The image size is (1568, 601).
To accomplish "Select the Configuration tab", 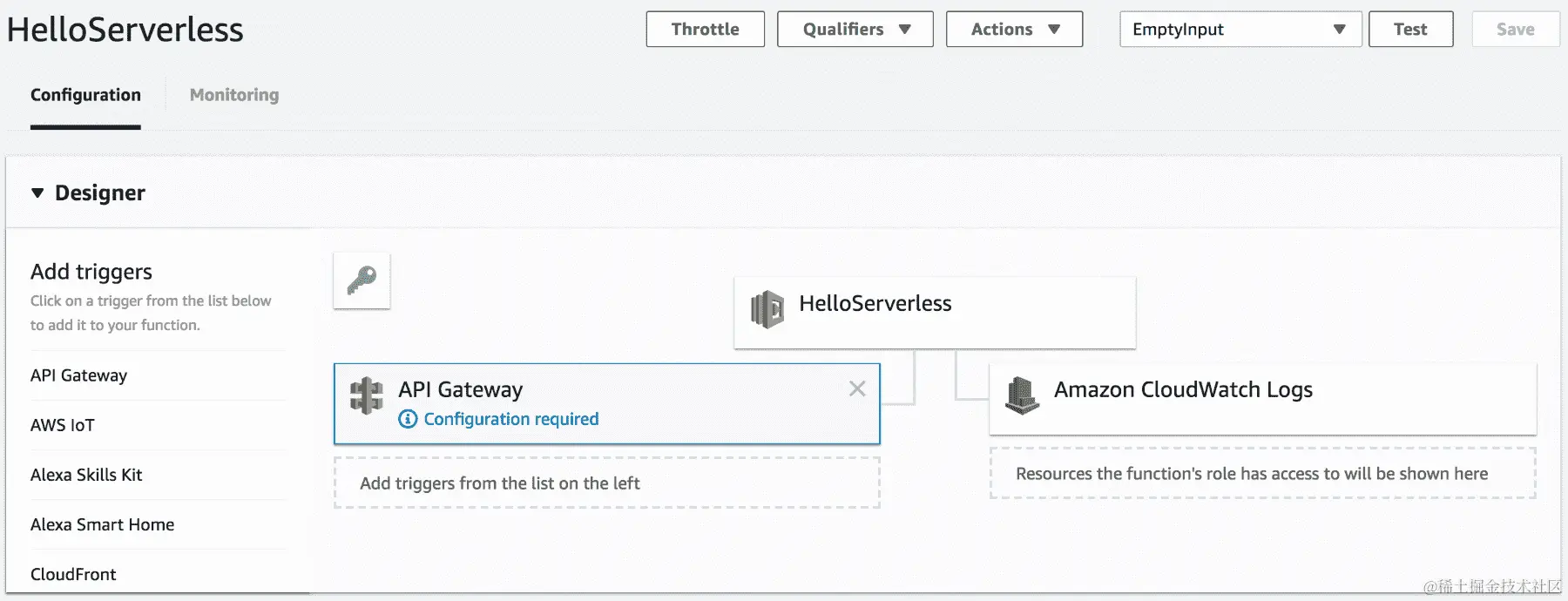I will [85, 95].
